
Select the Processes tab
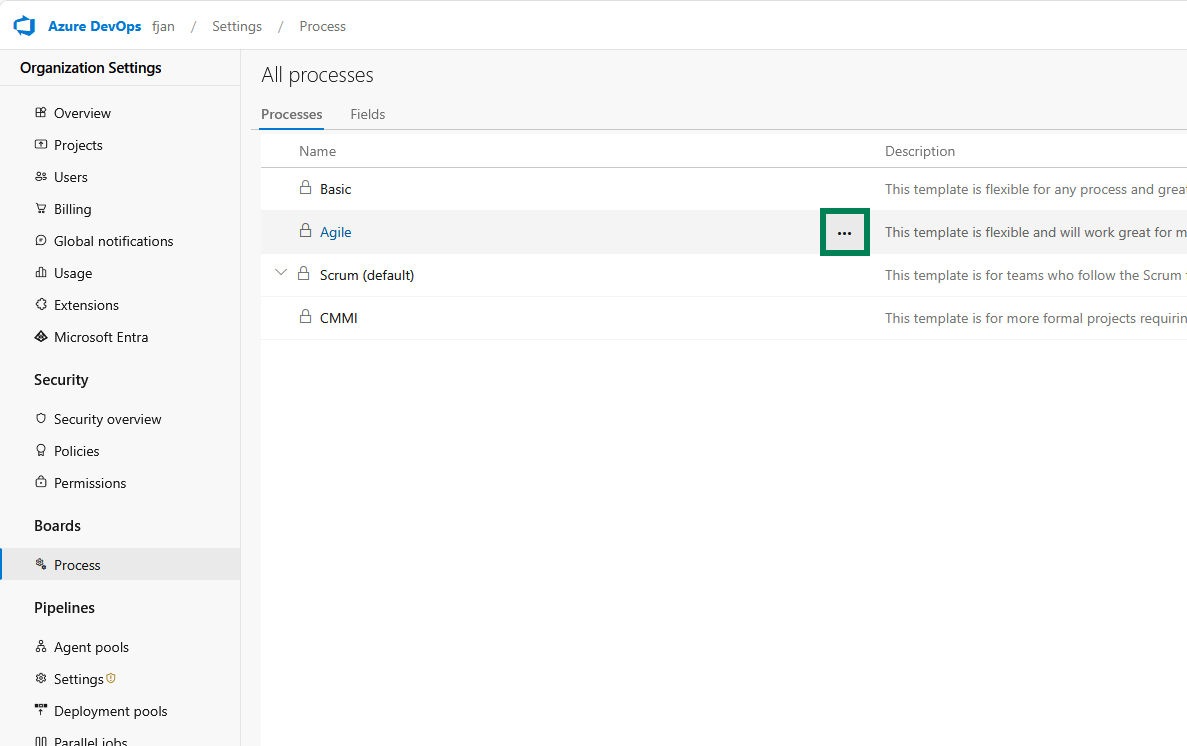291,114
